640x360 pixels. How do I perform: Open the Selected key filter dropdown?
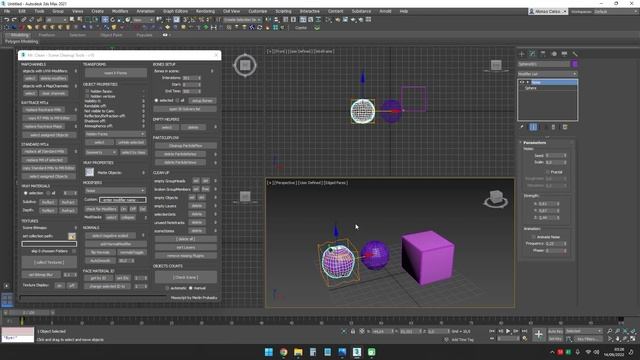[584, 331]
